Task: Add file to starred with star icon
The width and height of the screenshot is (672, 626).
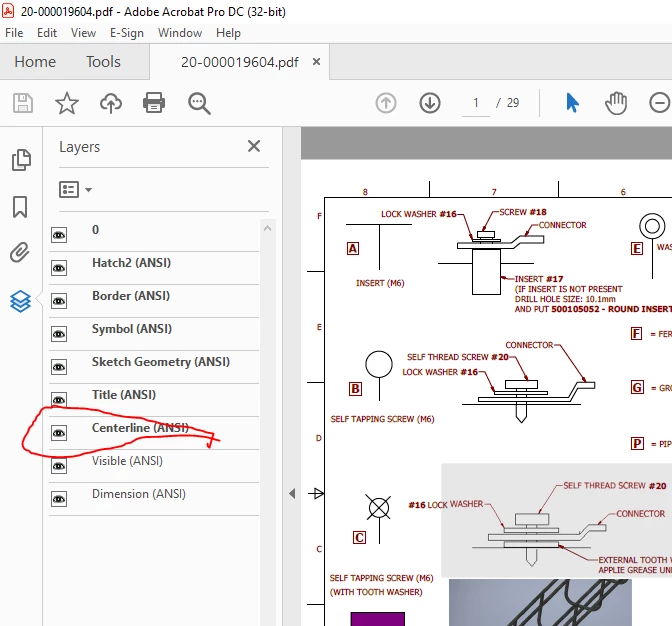Action: (x=67, y=103)
